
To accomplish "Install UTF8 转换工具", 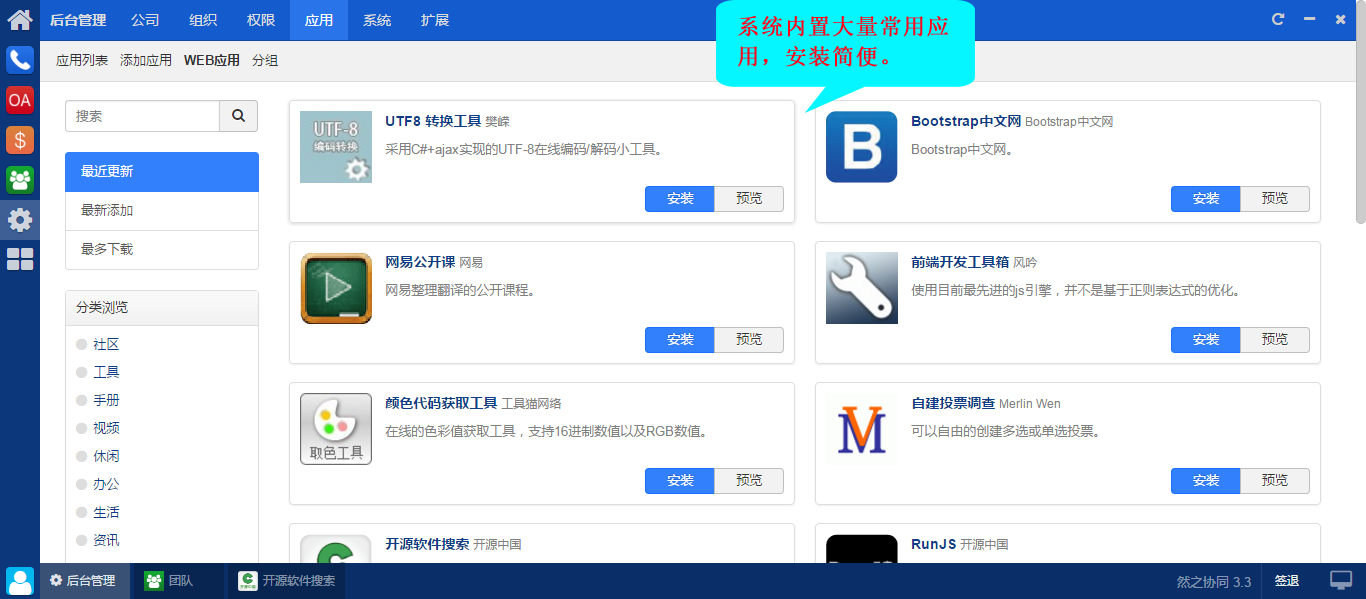I will [x=680, y=199].
